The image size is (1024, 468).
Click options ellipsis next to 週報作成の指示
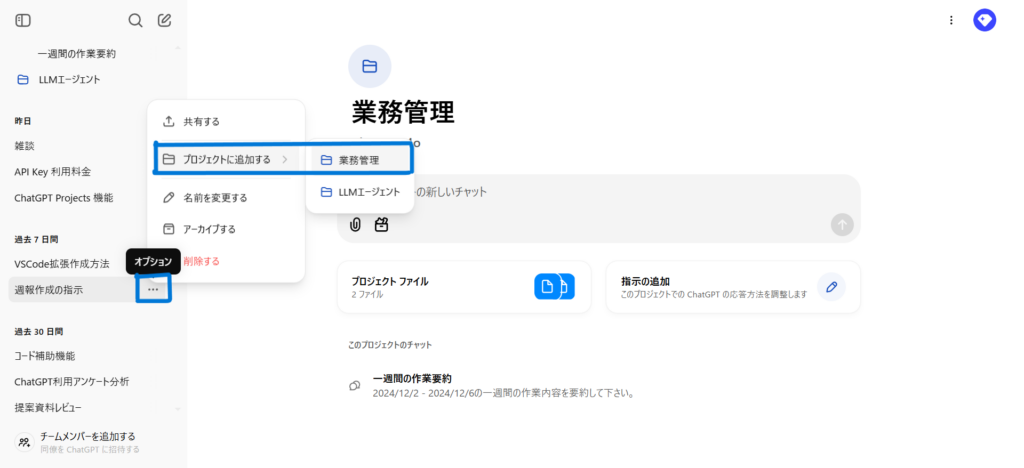(153, 290)
